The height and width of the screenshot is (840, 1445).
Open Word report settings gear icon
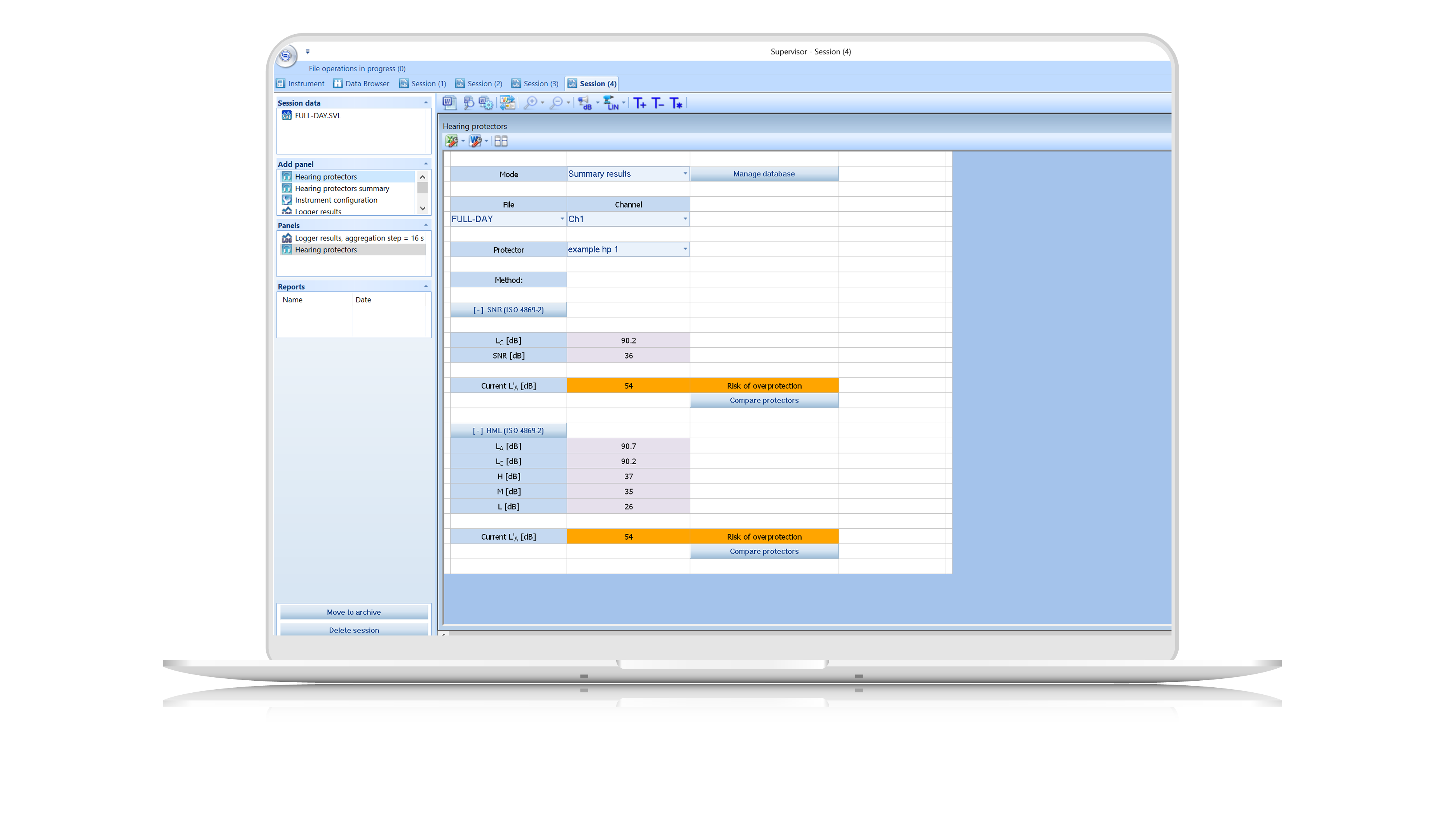pyautogui.click(x=486, y=103)
